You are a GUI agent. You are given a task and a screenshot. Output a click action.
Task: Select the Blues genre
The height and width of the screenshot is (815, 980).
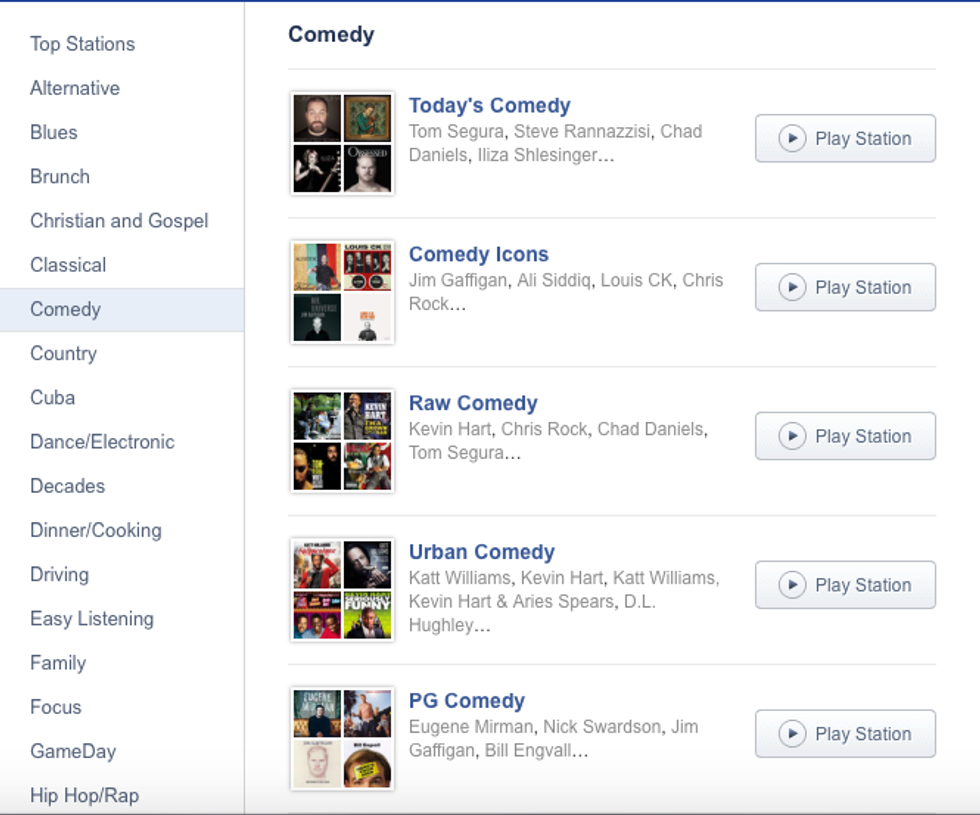[x=54, y=133]
